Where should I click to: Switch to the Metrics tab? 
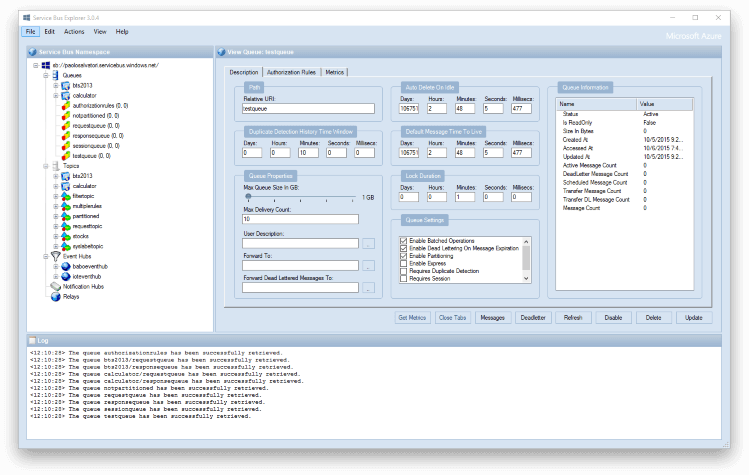point(334,72)
